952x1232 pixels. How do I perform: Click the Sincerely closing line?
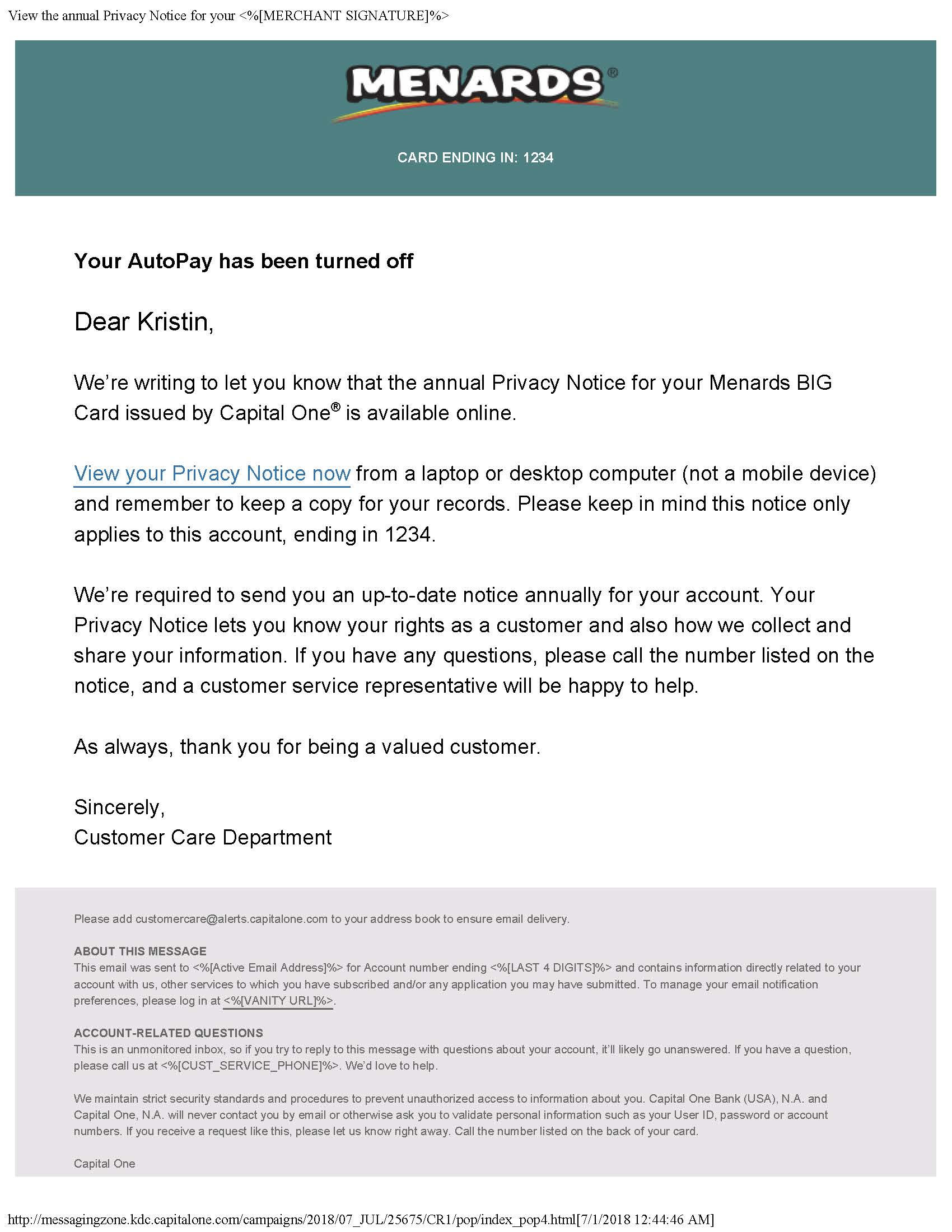[119, 807]
